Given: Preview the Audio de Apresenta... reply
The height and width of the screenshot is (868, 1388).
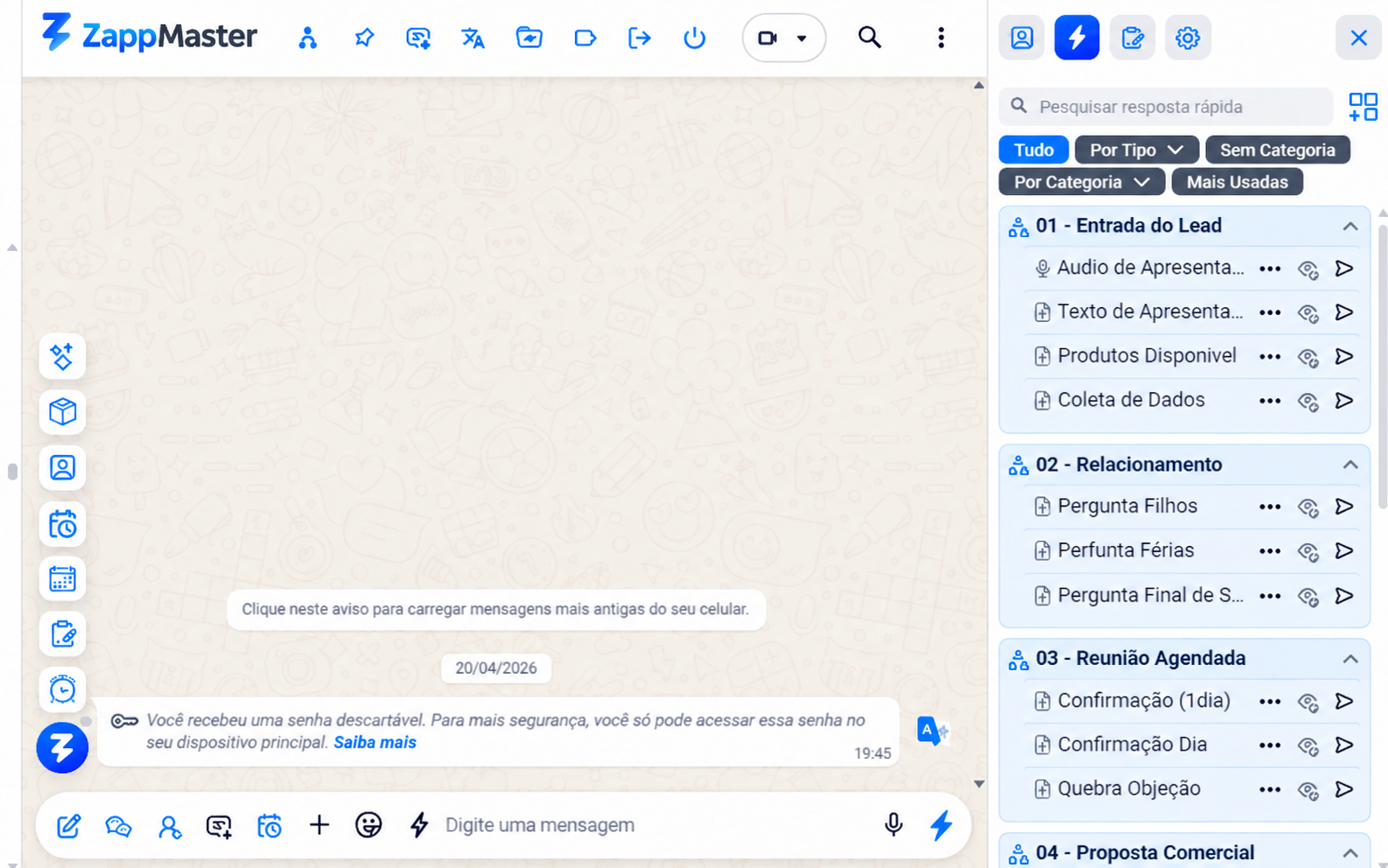Looking at the screenshot, I should [x=1307, y=269].
